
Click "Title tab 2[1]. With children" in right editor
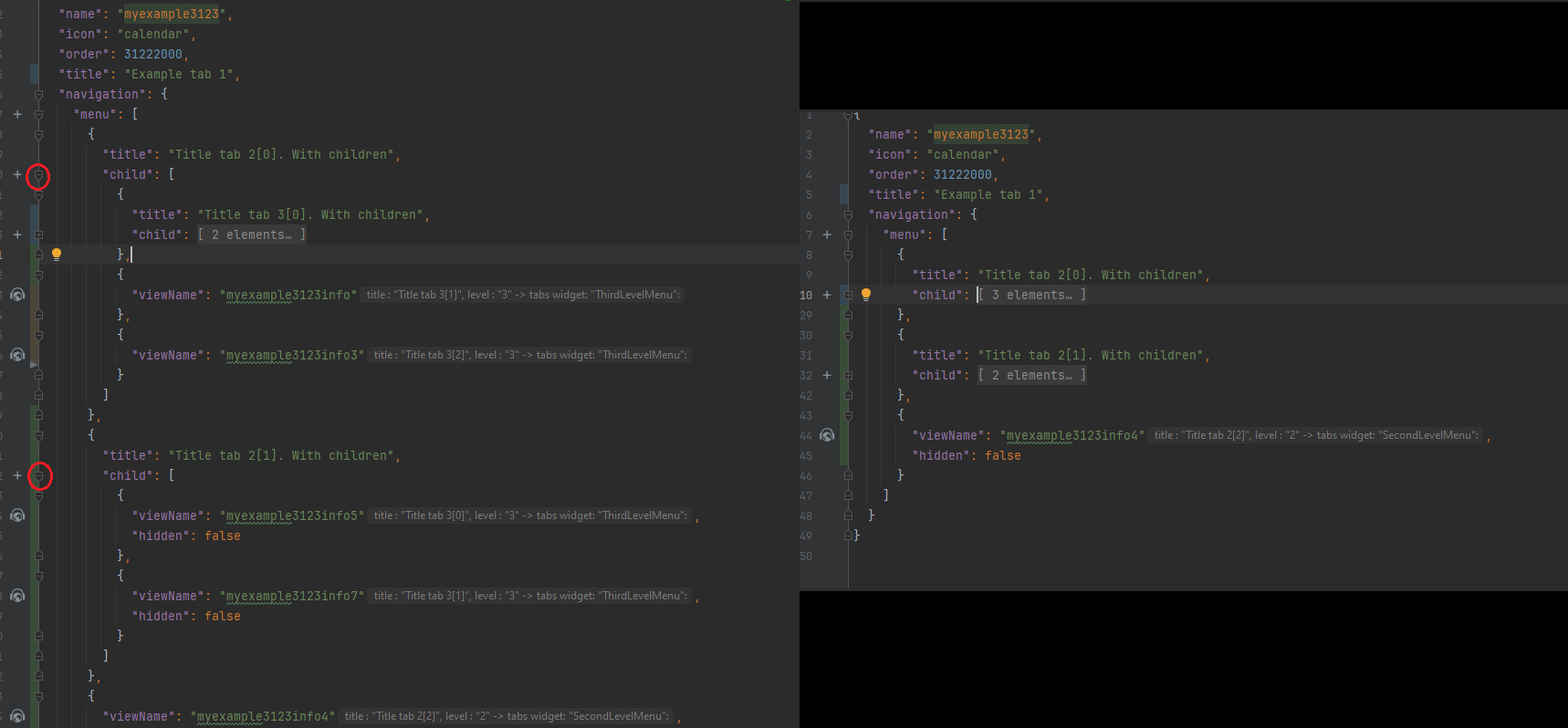pyautogui.click(x=1091, y=355)
